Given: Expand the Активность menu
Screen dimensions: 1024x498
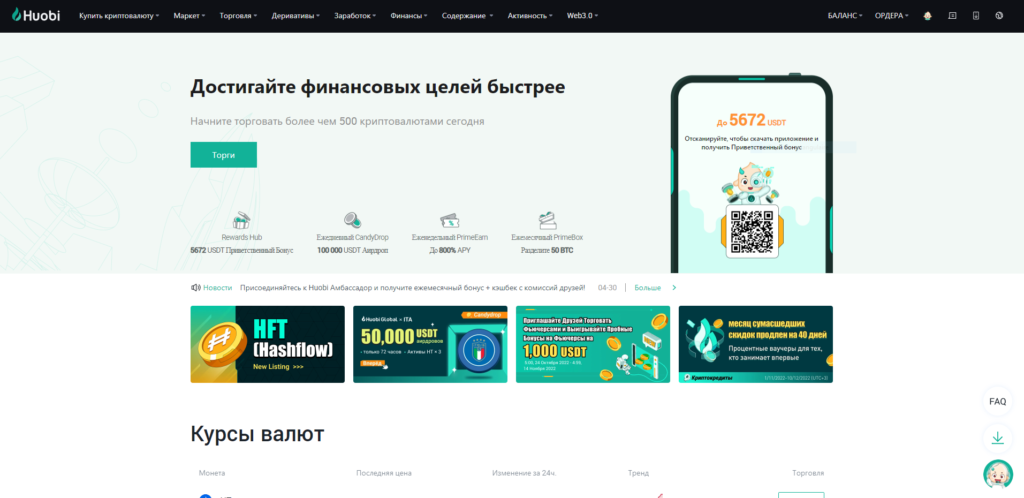Looking at the screenshot, I should [x=530, y=16].
